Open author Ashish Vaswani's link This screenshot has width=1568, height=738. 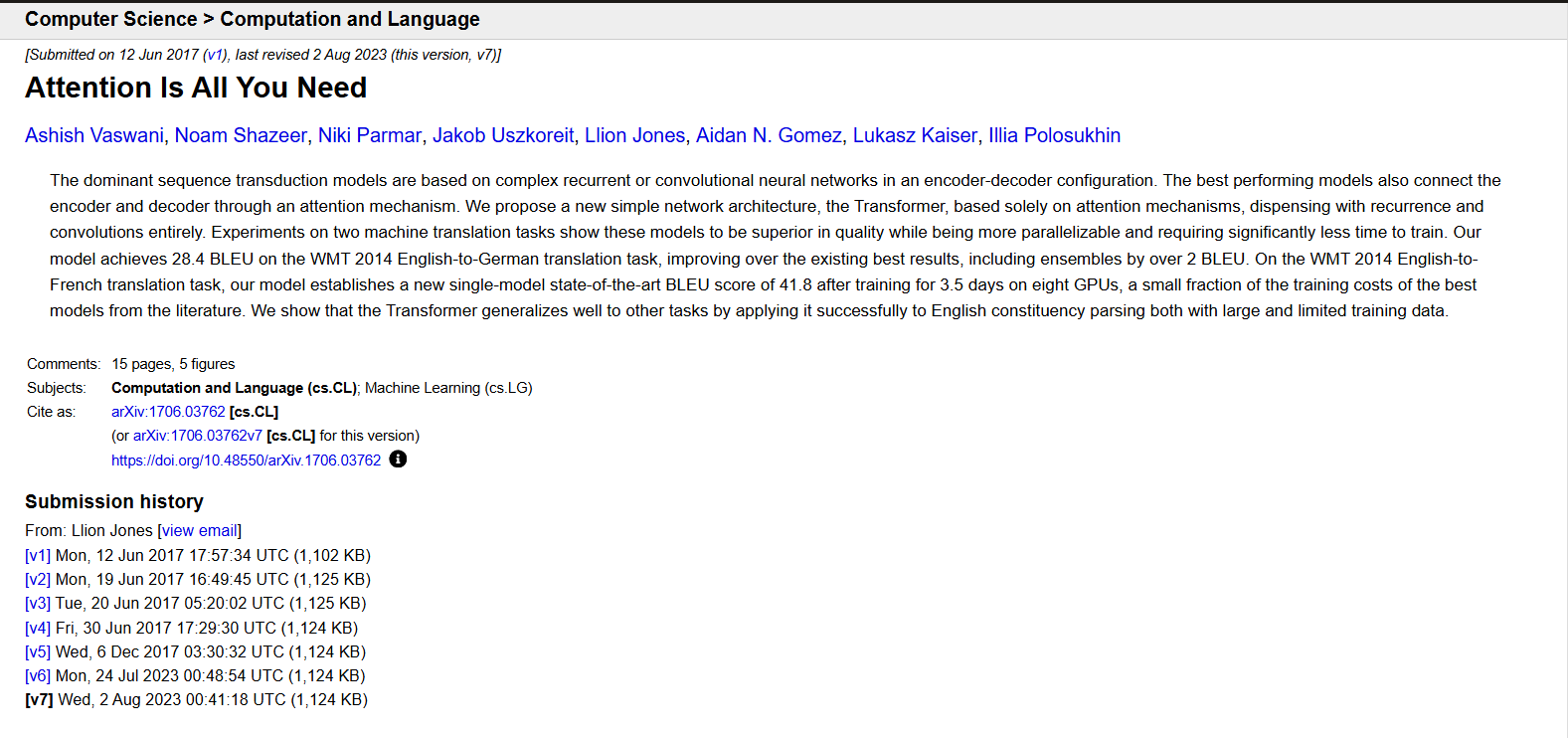(x=94, y=135)
